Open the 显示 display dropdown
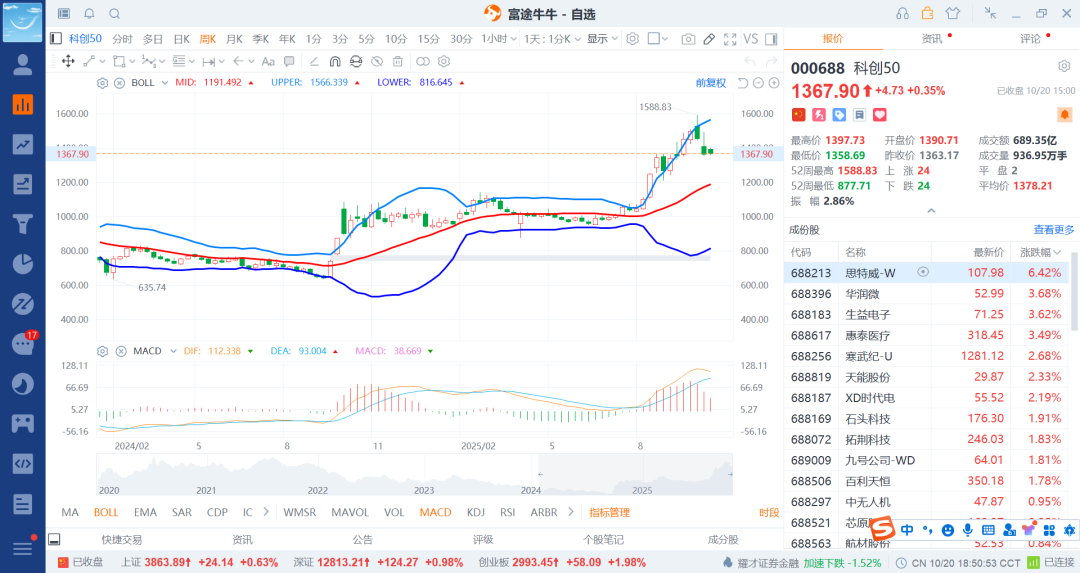This screenshot has width=1080, height=573. click(x=603, y=39)
